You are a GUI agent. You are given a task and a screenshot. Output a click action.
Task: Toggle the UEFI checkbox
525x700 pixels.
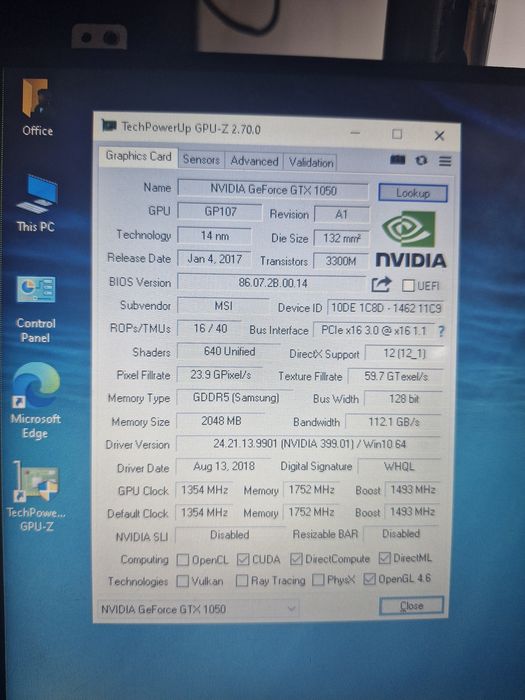tap(408, 286)
